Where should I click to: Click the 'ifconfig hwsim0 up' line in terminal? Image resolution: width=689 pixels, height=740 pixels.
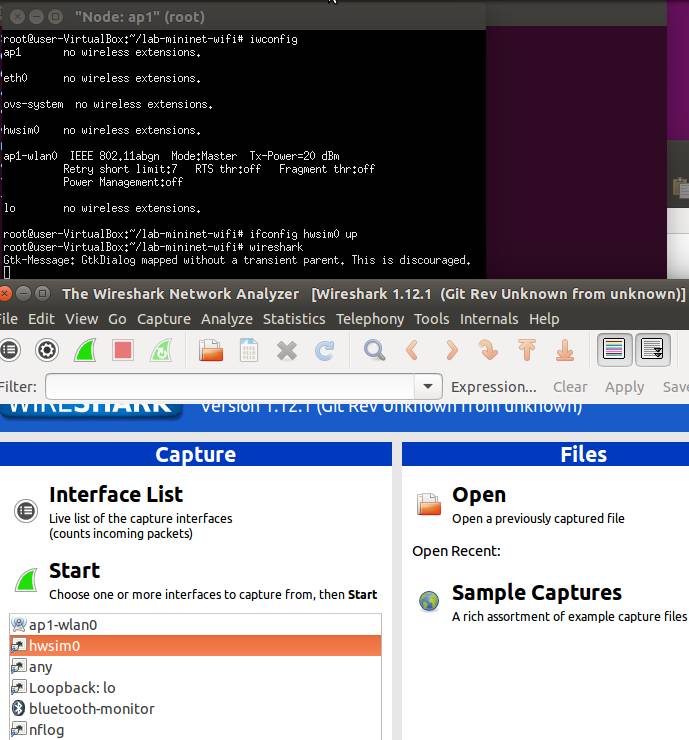click(303, 234)
